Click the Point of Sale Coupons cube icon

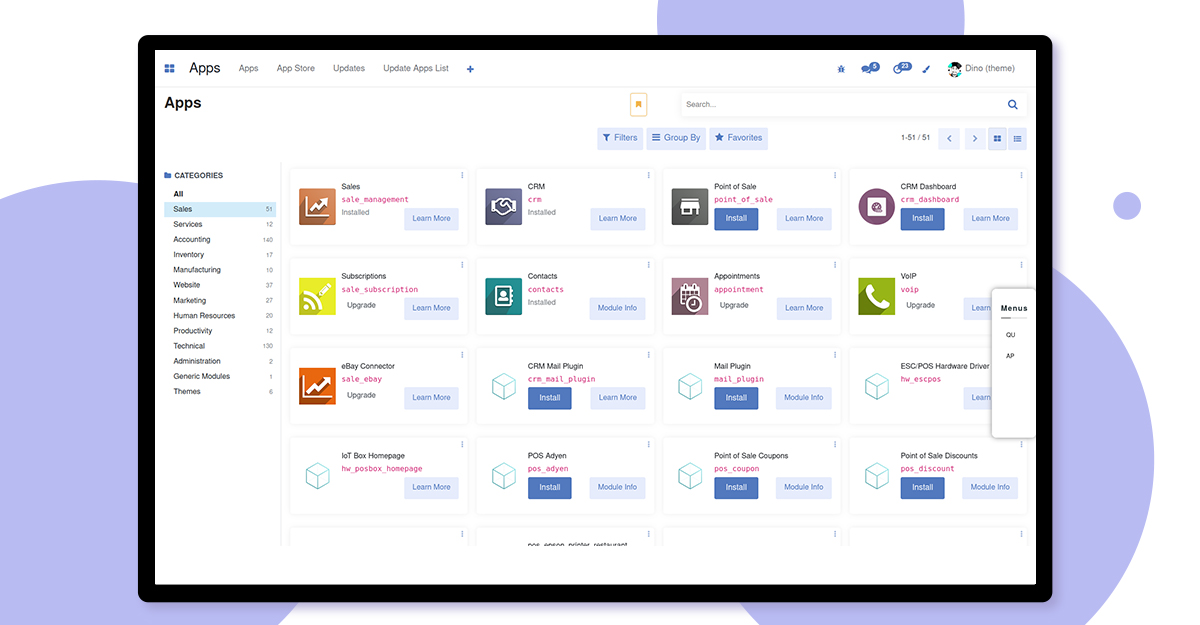[x=690, y=476]
